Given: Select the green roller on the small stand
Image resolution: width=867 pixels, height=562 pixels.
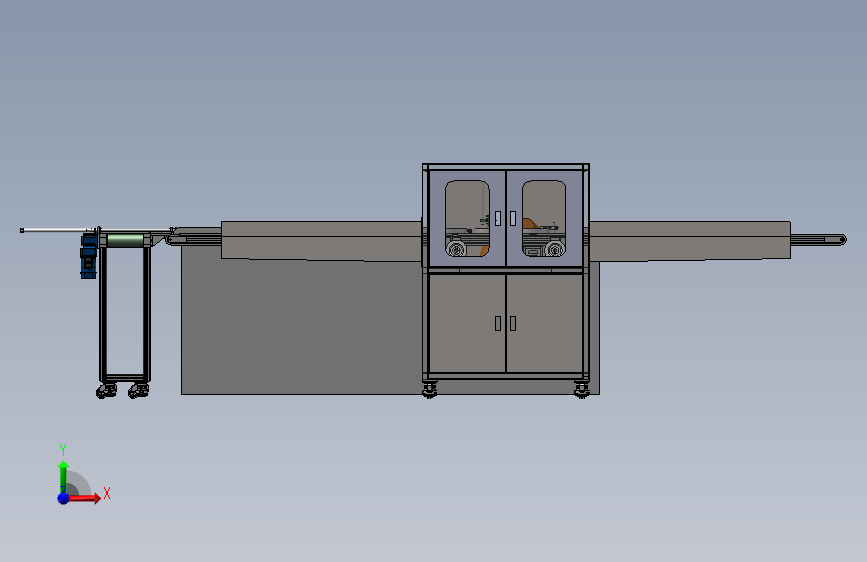Looking at the screenshot, I should coord(125,241).
